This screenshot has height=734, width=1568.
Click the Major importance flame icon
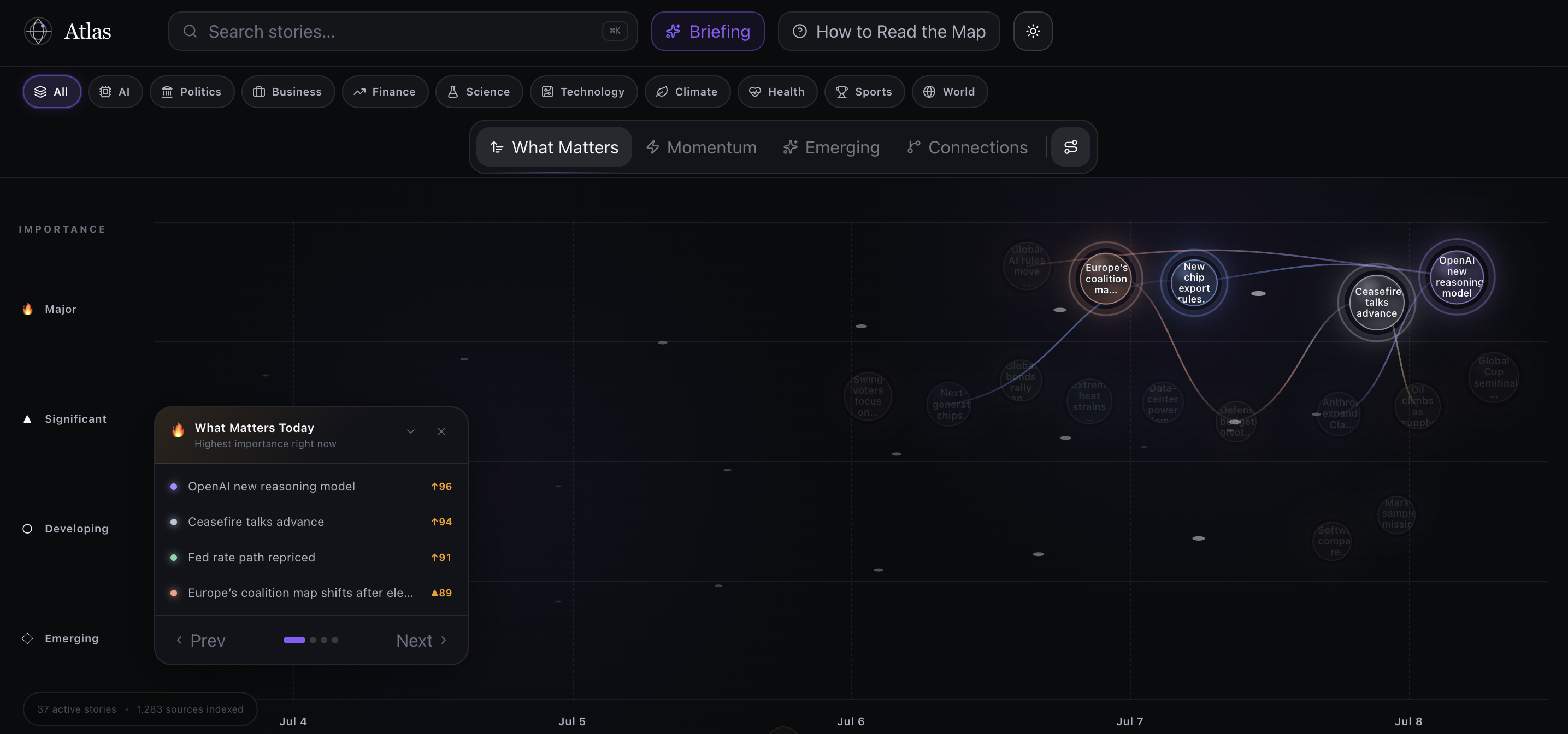(x=27, y=309)
